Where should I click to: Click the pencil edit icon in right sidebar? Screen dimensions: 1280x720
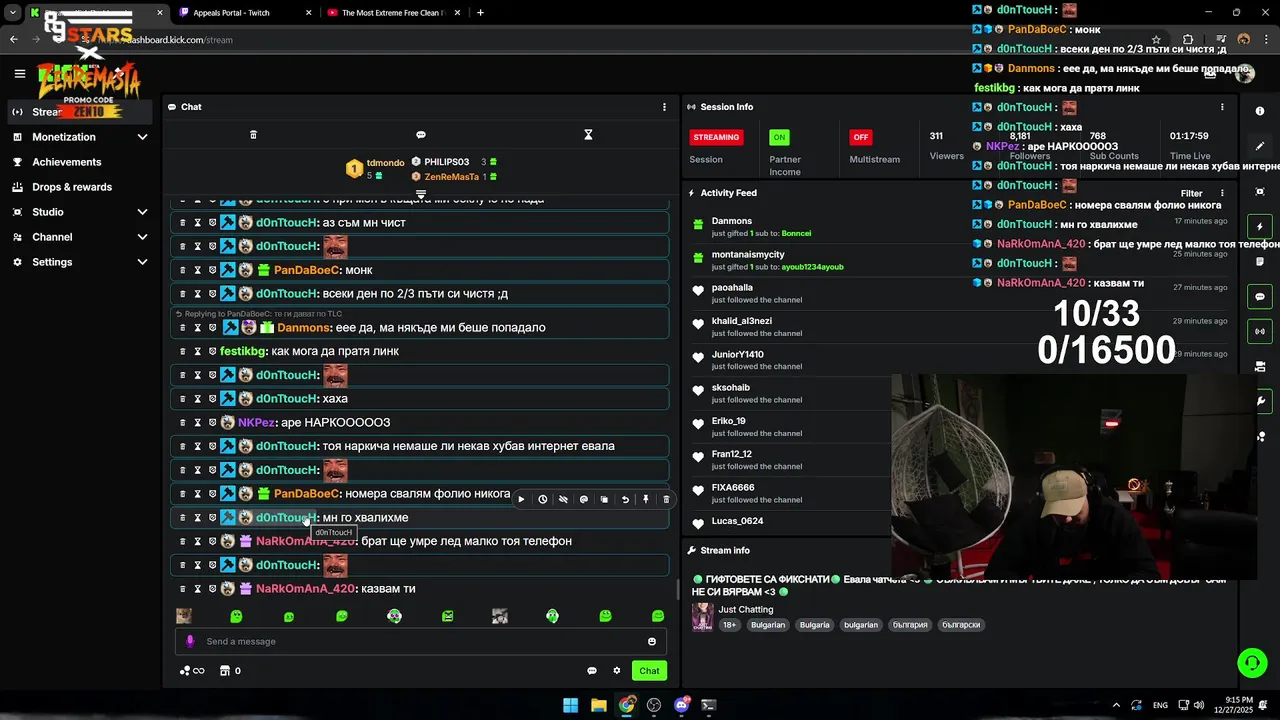tap(1260, 146)
